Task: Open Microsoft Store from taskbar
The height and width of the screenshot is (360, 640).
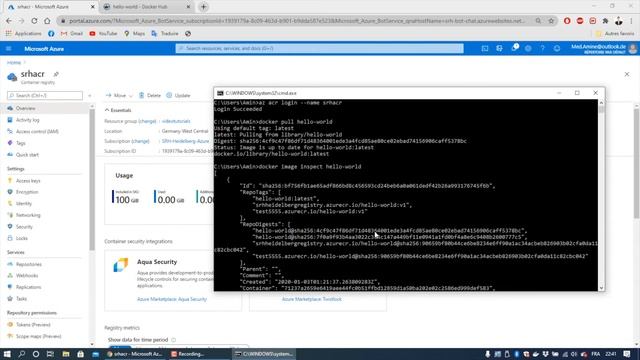Action: point(80,354)
